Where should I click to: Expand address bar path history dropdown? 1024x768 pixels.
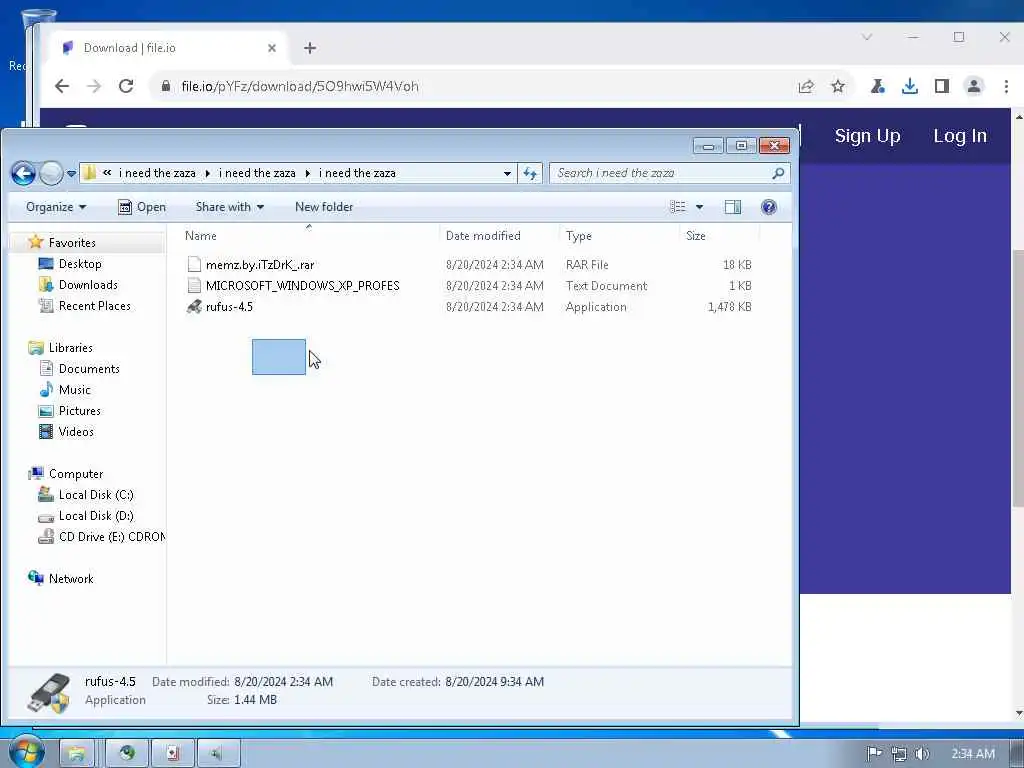(507, 173)
